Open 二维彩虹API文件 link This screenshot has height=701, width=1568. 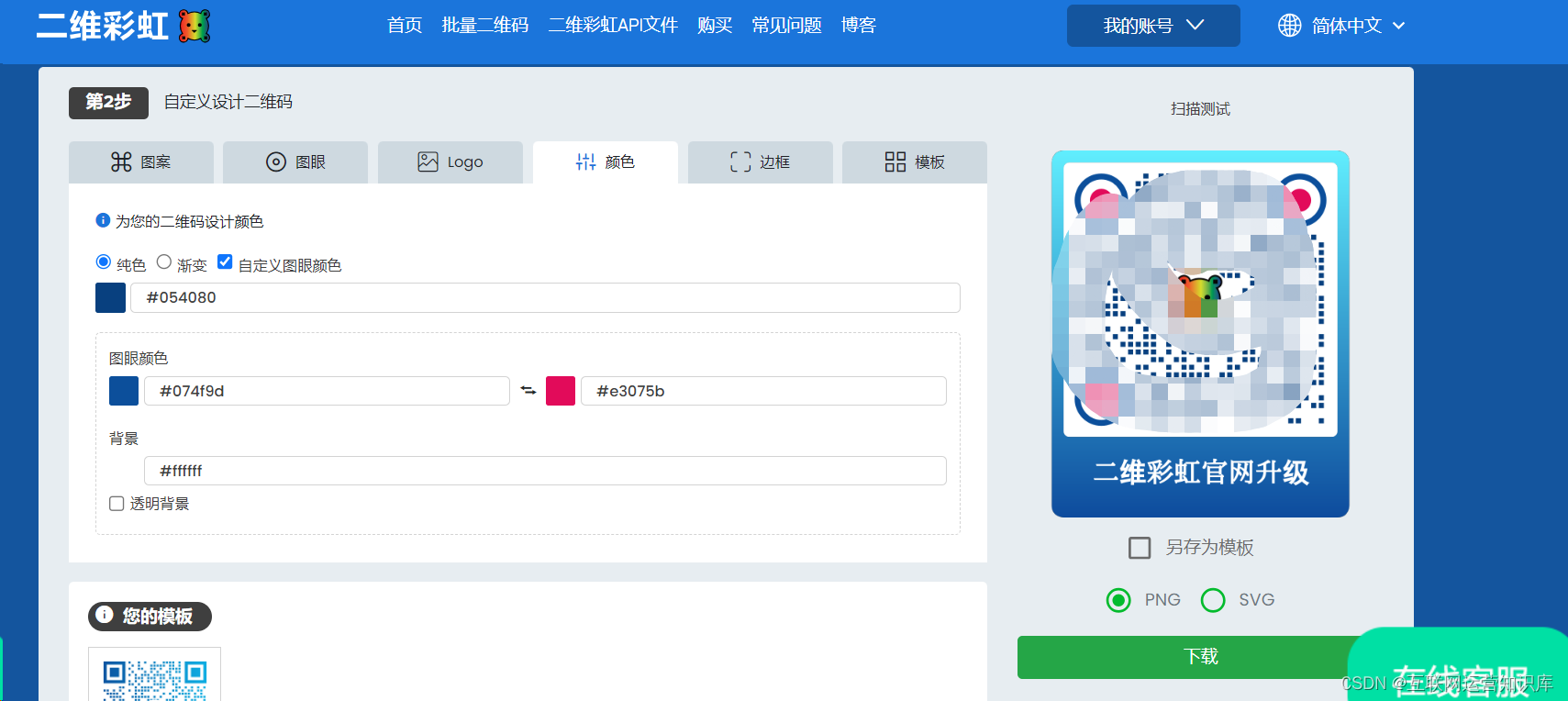(x=613, y=26)
